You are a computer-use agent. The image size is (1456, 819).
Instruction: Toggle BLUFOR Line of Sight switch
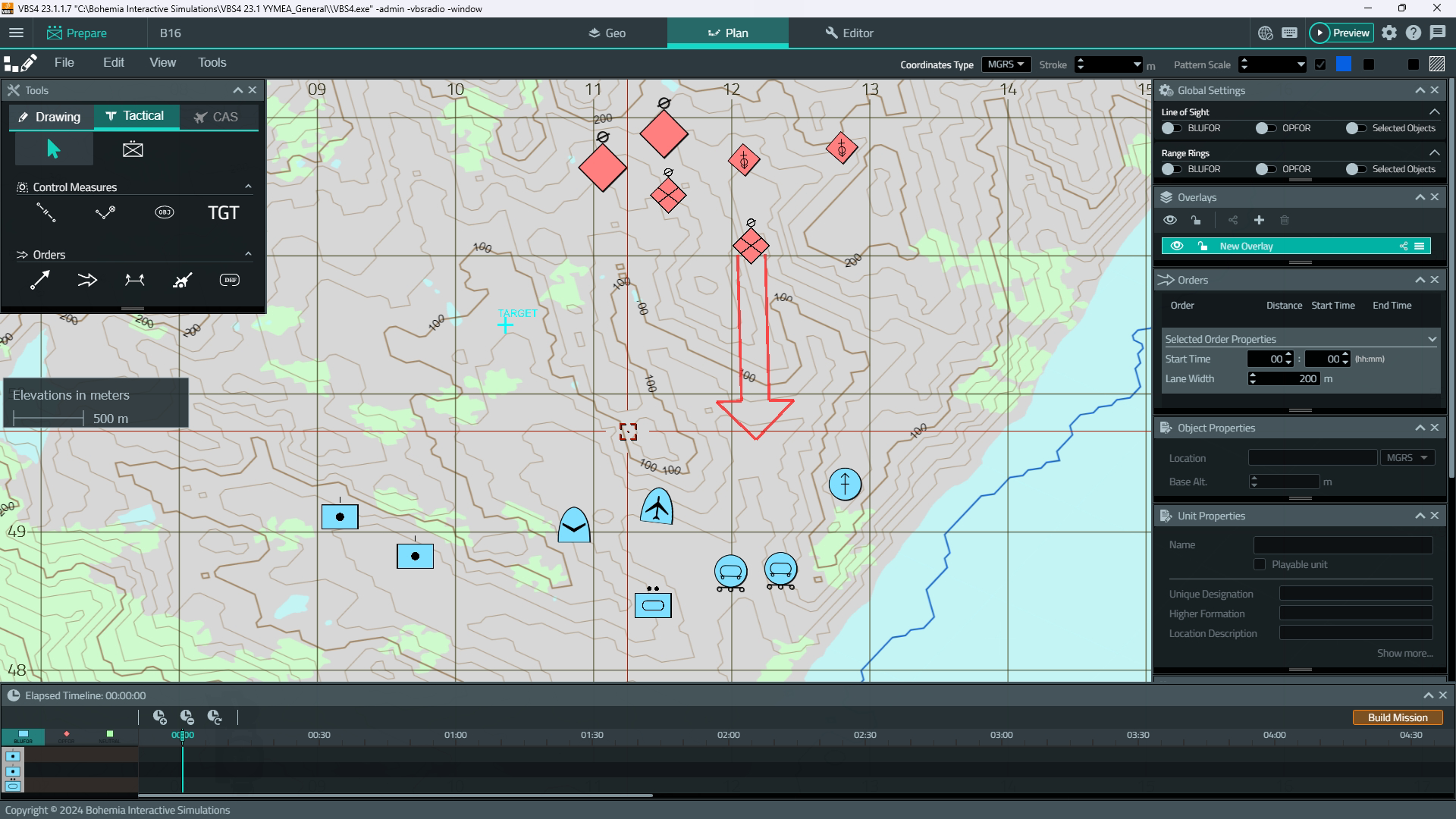(1172, 128)
